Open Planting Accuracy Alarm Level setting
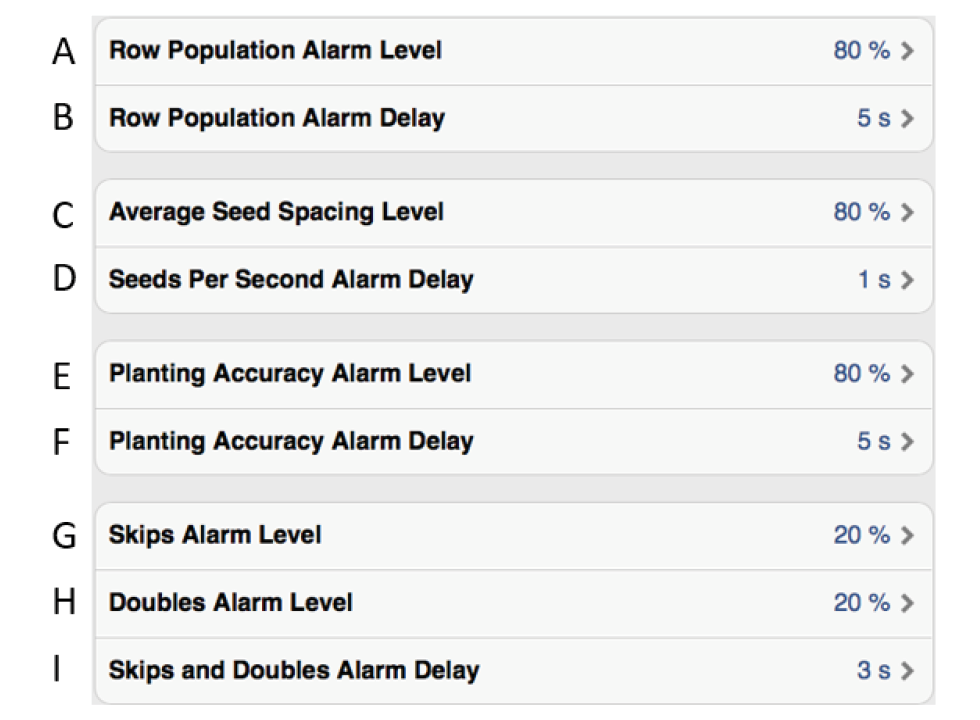Viewport: 980px width, 720px height. 290,374
